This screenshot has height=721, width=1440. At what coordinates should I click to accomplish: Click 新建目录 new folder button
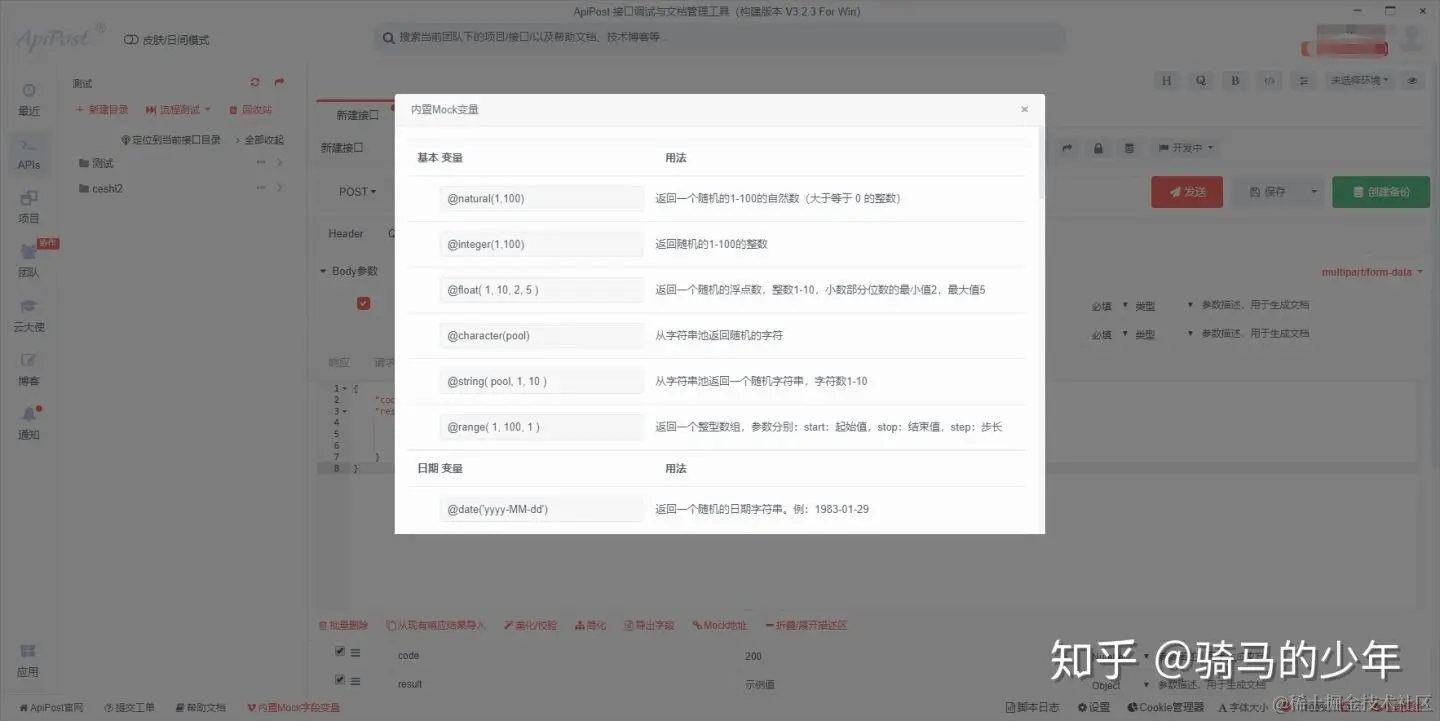102,110
